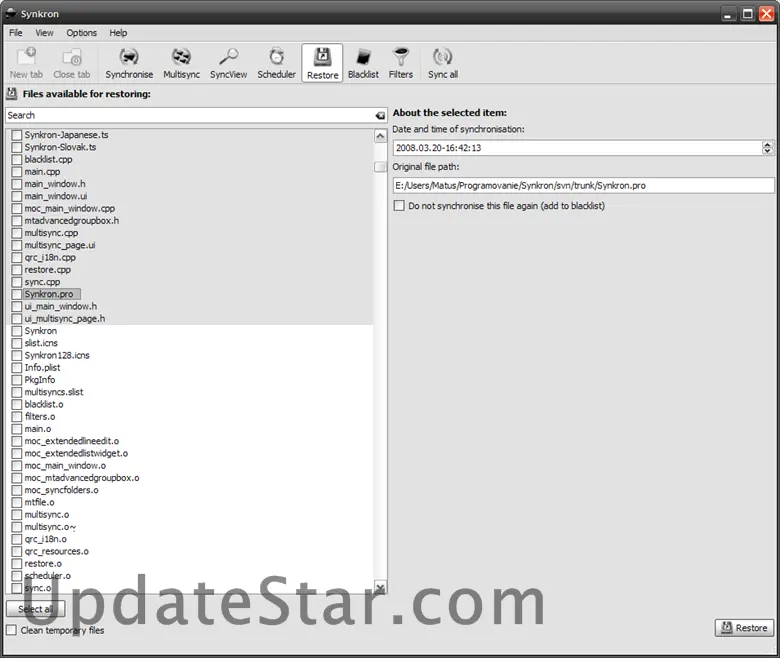Image resolution: width=780 pixels, height=658 pixels.
Task: Click the Sync all toolbar icon
Action: 443,63
